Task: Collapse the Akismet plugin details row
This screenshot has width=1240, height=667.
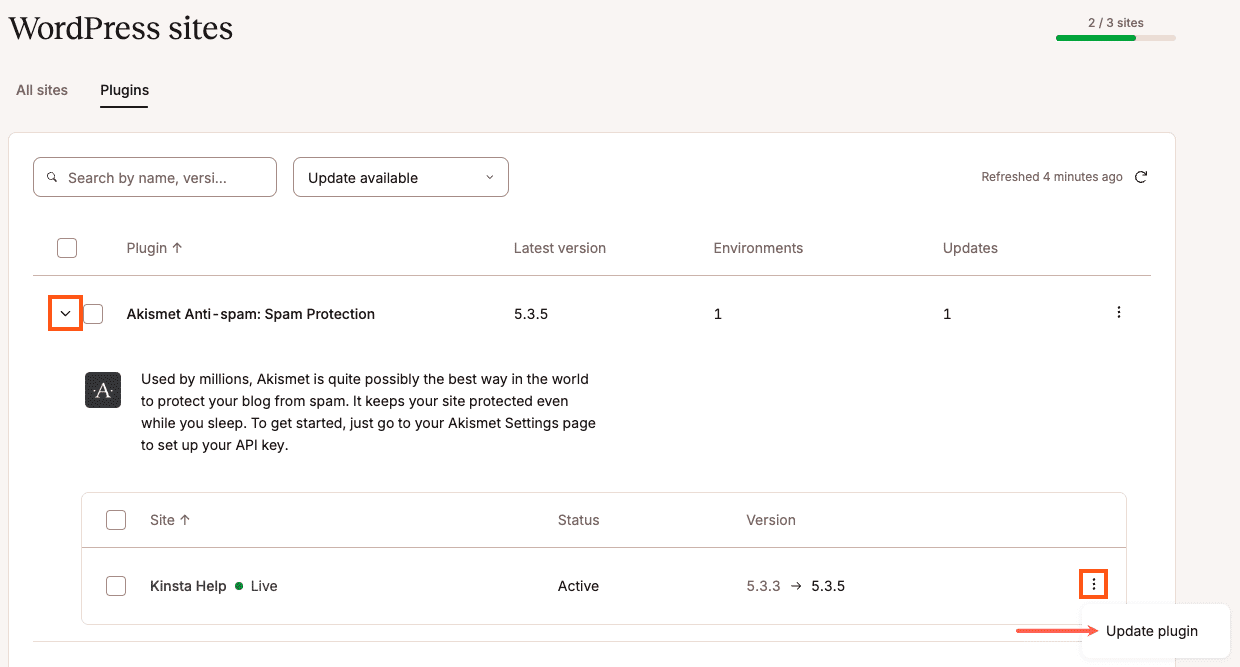Action: click(x=65, y=314)
